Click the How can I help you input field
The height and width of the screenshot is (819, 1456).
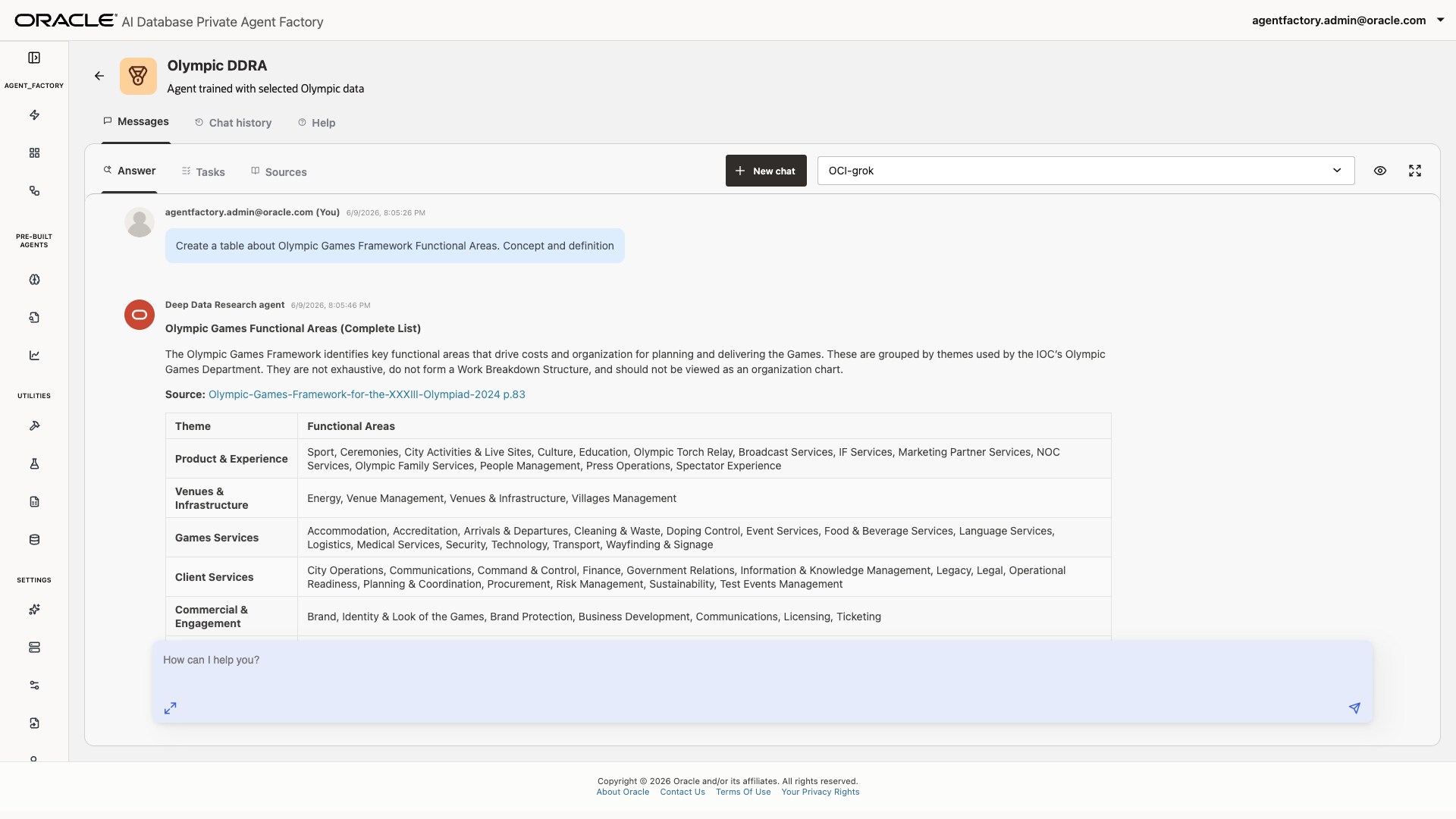[x=762, y=682]
